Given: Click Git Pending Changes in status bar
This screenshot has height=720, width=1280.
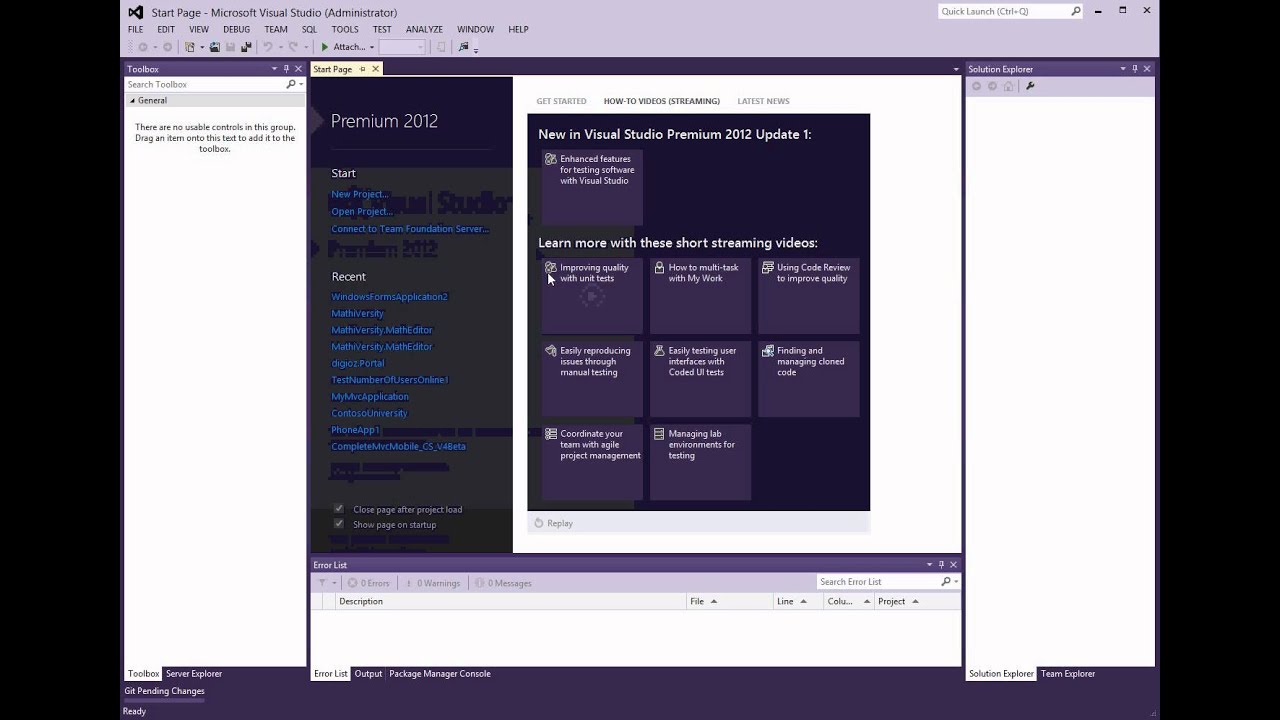Looking at the screenshot, I should pos(164,691).
